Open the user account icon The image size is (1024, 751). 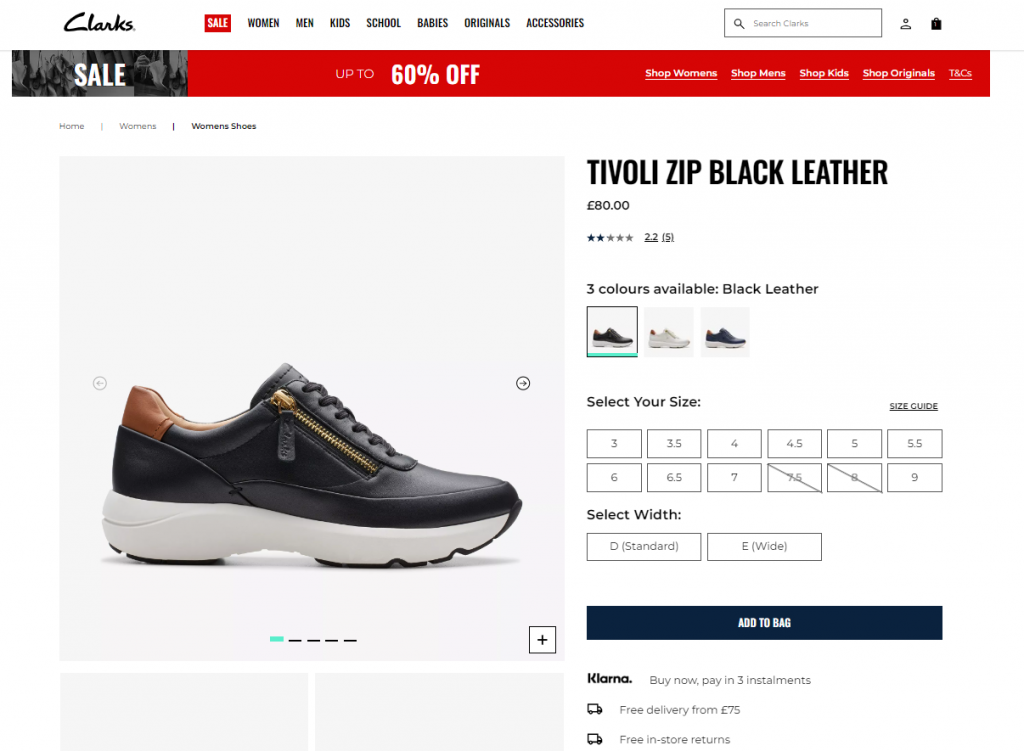pos(905,24)
